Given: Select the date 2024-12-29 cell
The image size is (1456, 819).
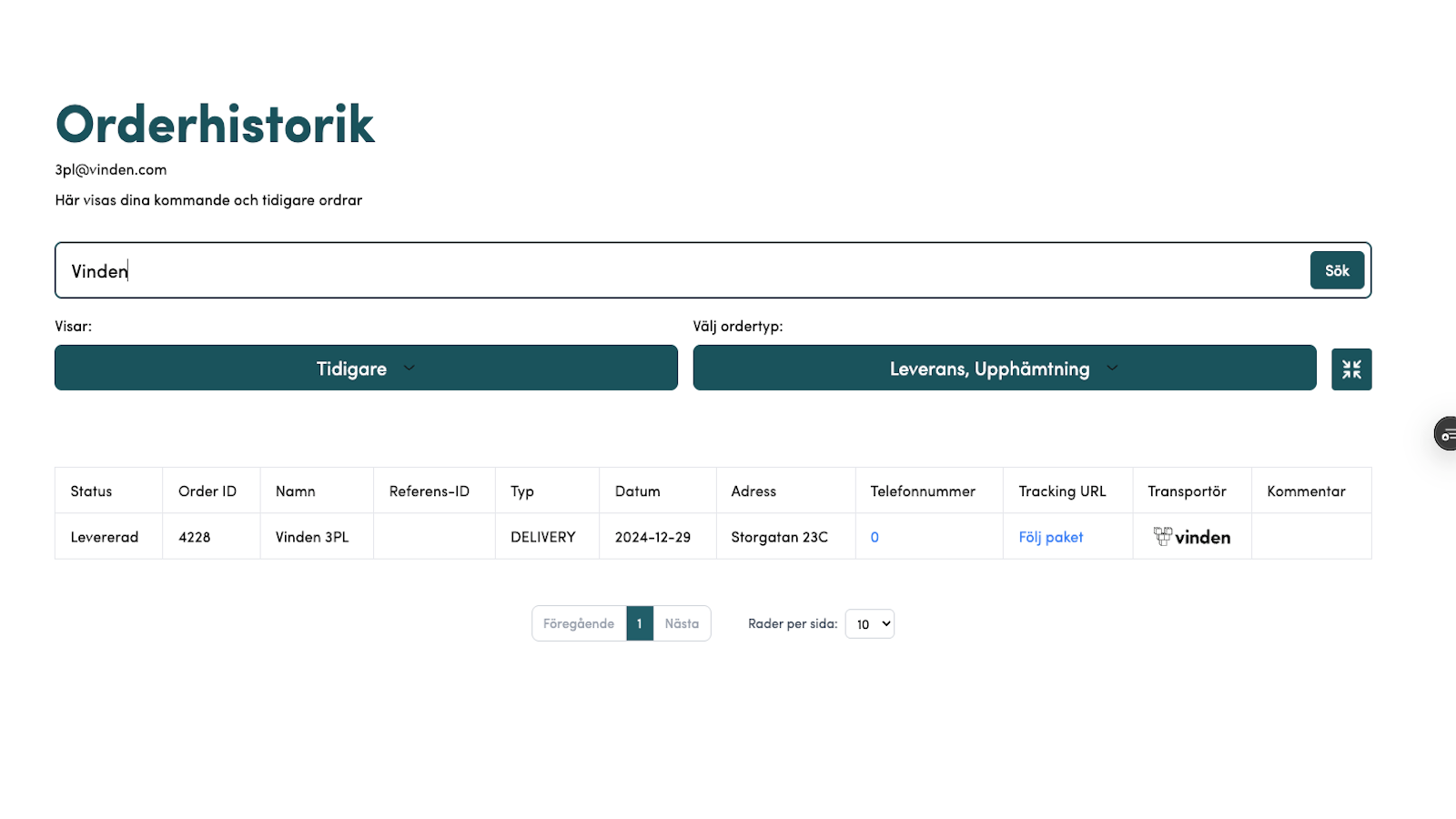Looking at the screenshot, I should tap(658, 537).
